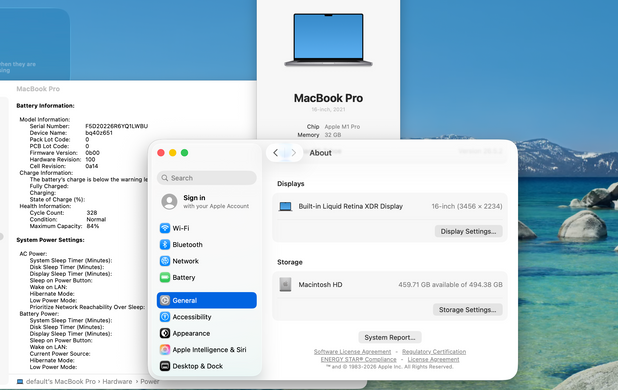Image resolution: width=618 pixels, height=390 pixels.
Task: Click the Network globe icon in sidebar
Action: click(x=165, y=261)
